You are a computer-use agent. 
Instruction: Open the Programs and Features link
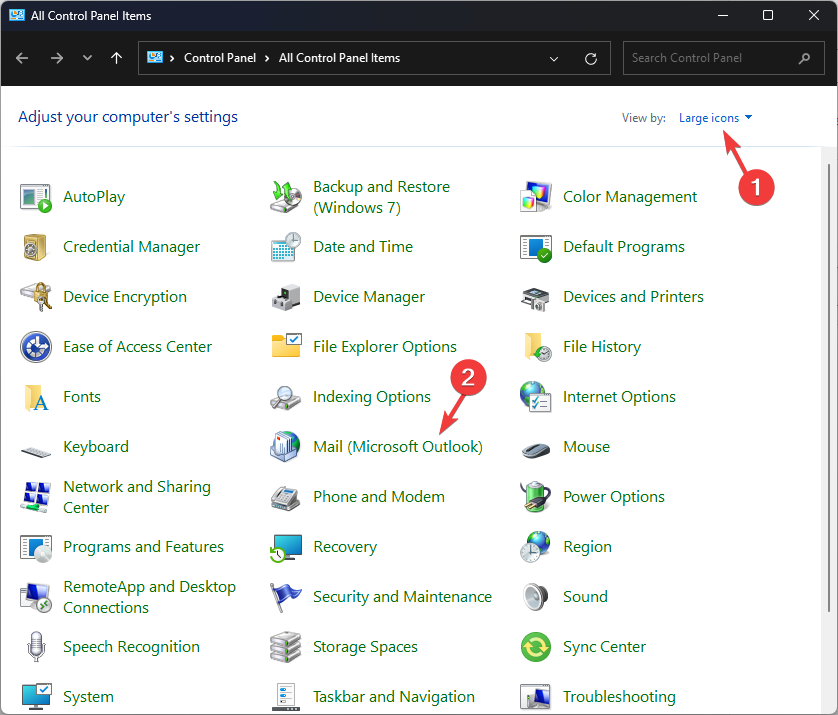click(x=143, y=547)
